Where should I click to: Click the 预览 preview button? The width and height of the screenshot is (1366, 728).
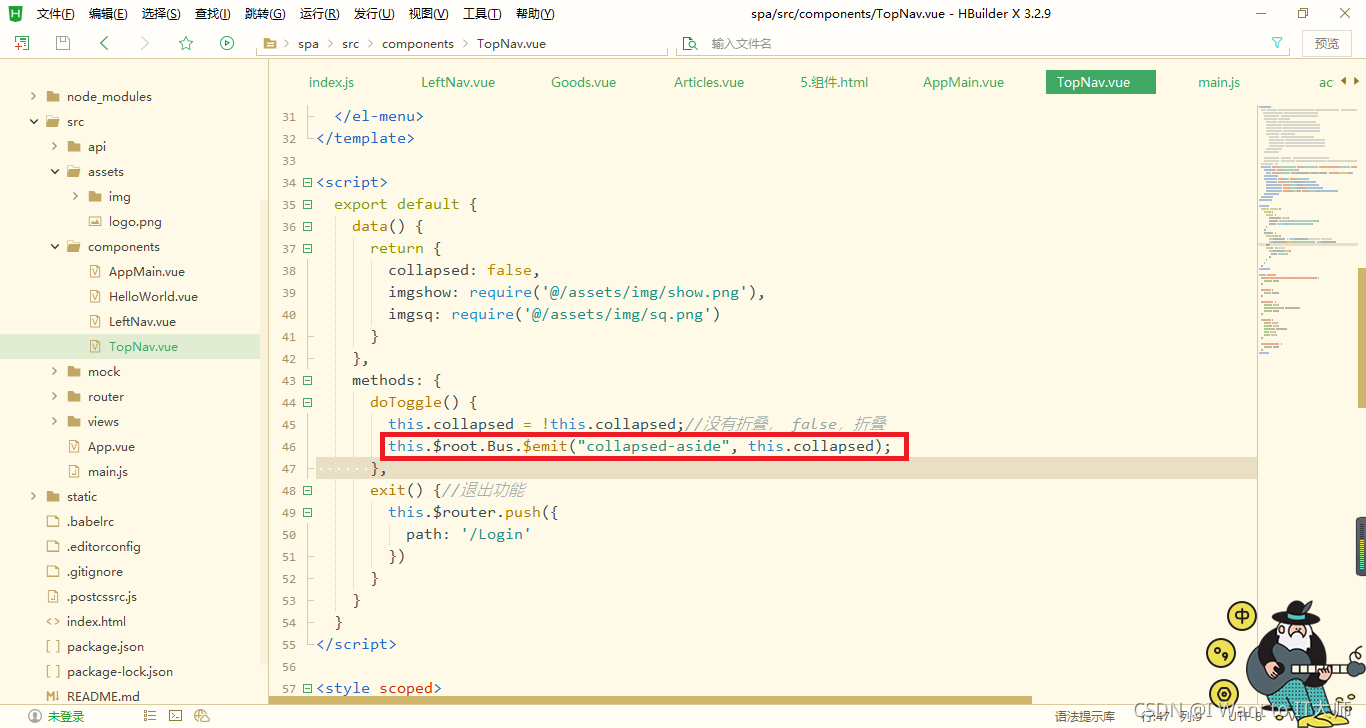coord(1326,43)
